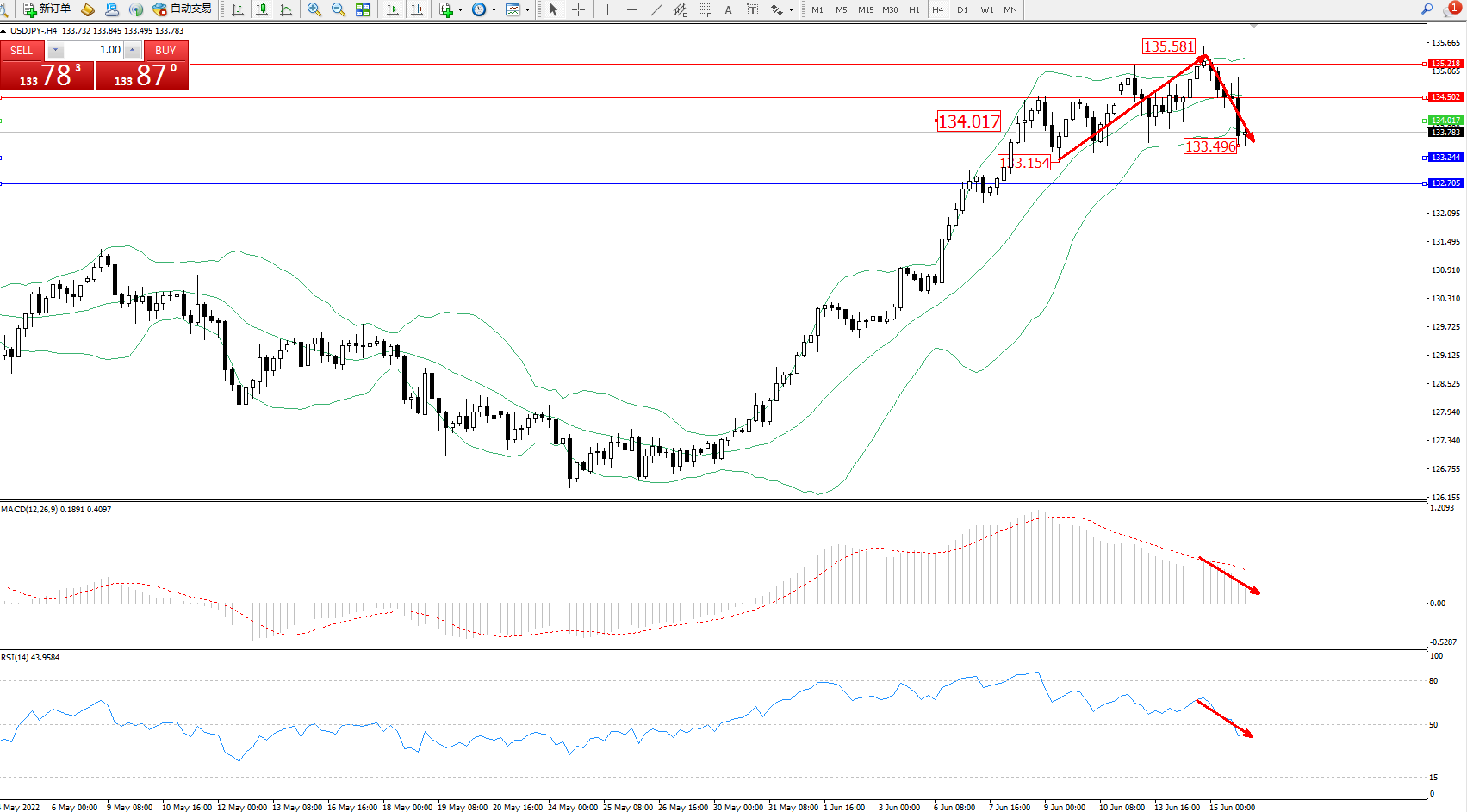Toggle the chart shift option
This screenshot has height=812, width=1467.
click(x=417, y=9)
